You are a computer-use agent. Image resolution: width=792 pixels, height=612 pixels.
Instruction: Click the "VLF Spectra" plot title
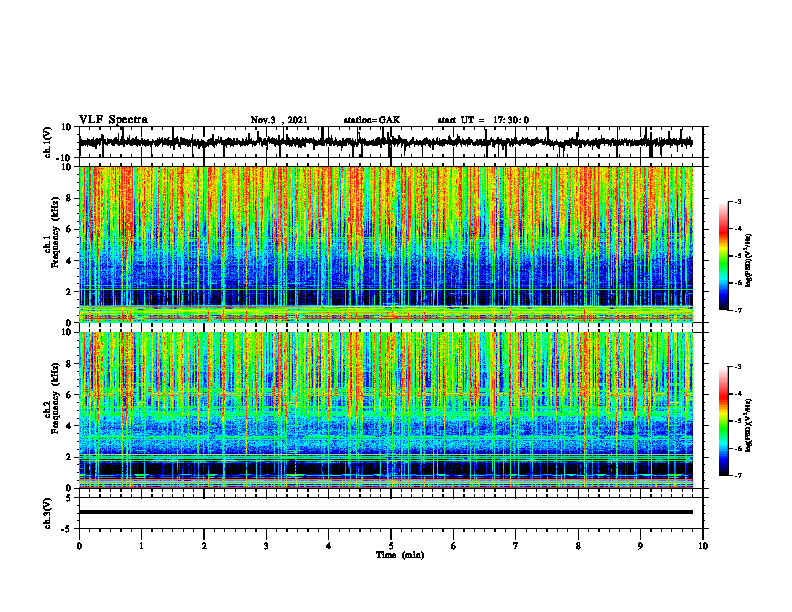click(113, 120)
